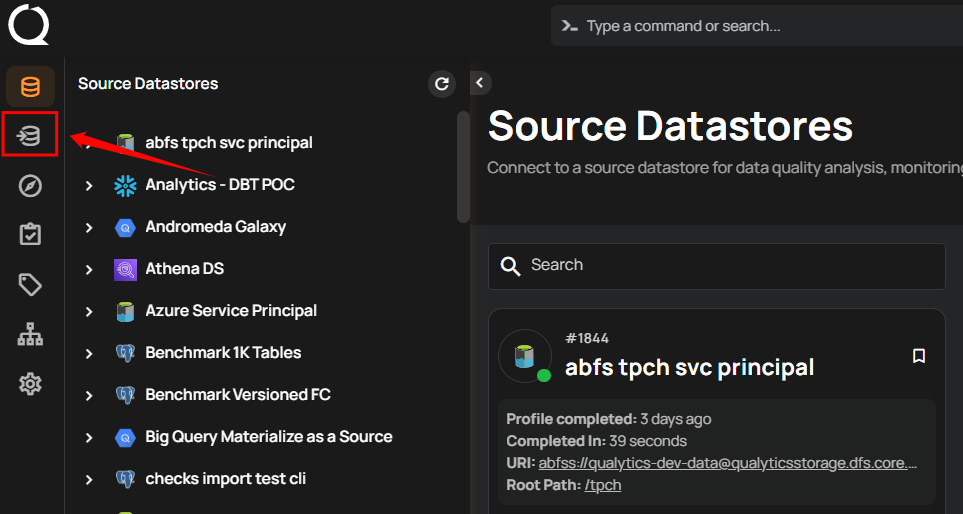Open Settings gear icon in sidebar
This screenshot has height=514, width=963.
30,384
